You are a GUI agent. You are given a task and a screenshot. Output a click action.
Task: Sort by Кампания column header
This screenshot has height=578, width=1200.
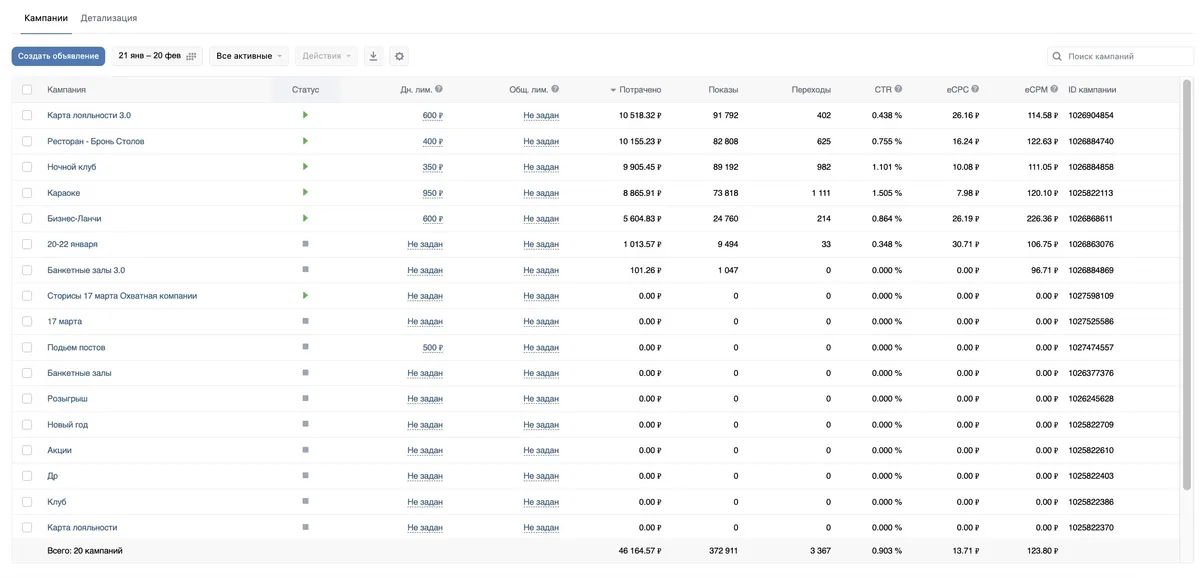(66, 90)
